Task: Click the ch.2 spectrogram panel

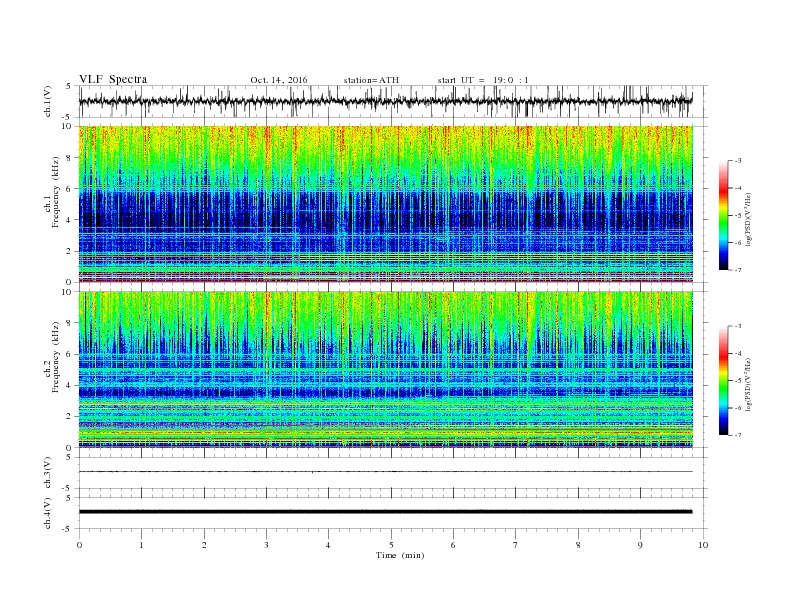Action: (385, 369)
